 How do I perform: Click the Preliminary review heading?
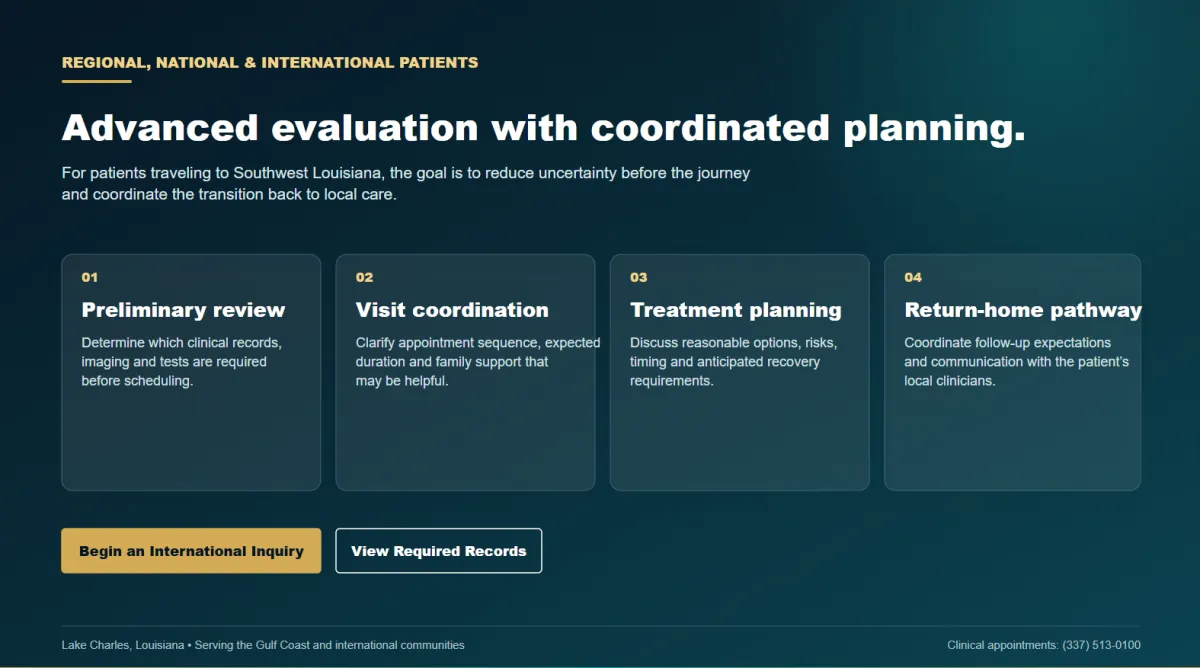coord(183,310)
